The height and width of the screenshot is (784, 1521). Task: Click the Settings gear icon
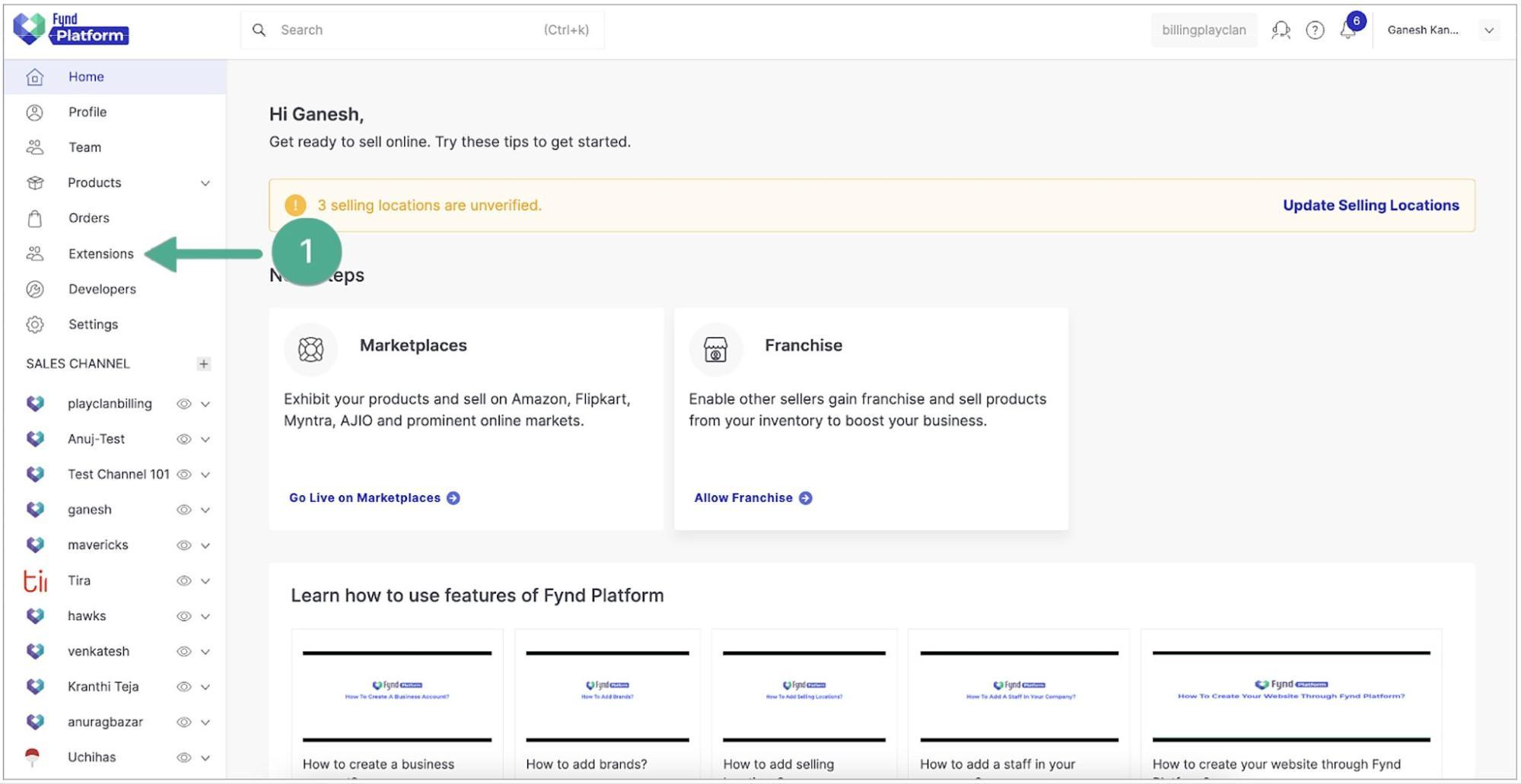34,325
